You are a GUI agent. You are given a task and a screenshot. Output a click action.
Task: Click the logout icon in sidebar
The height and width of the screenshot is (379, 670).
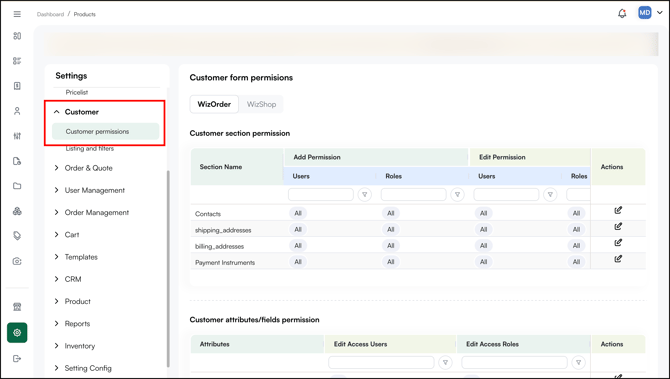click(x=17, y=358)
